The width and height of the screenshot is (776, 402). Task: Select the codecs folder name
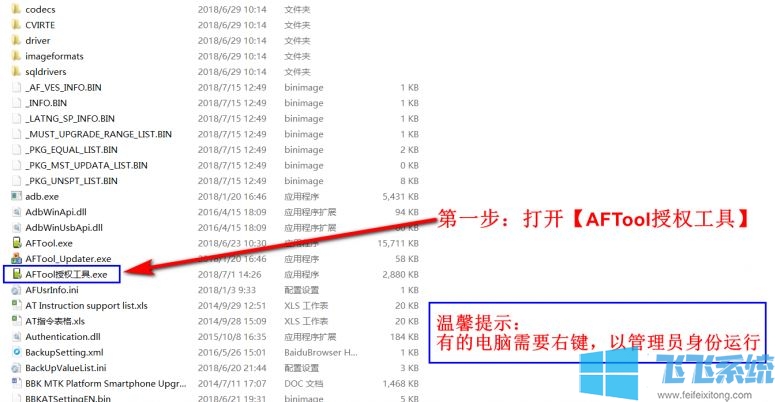(x=40, y=9)
